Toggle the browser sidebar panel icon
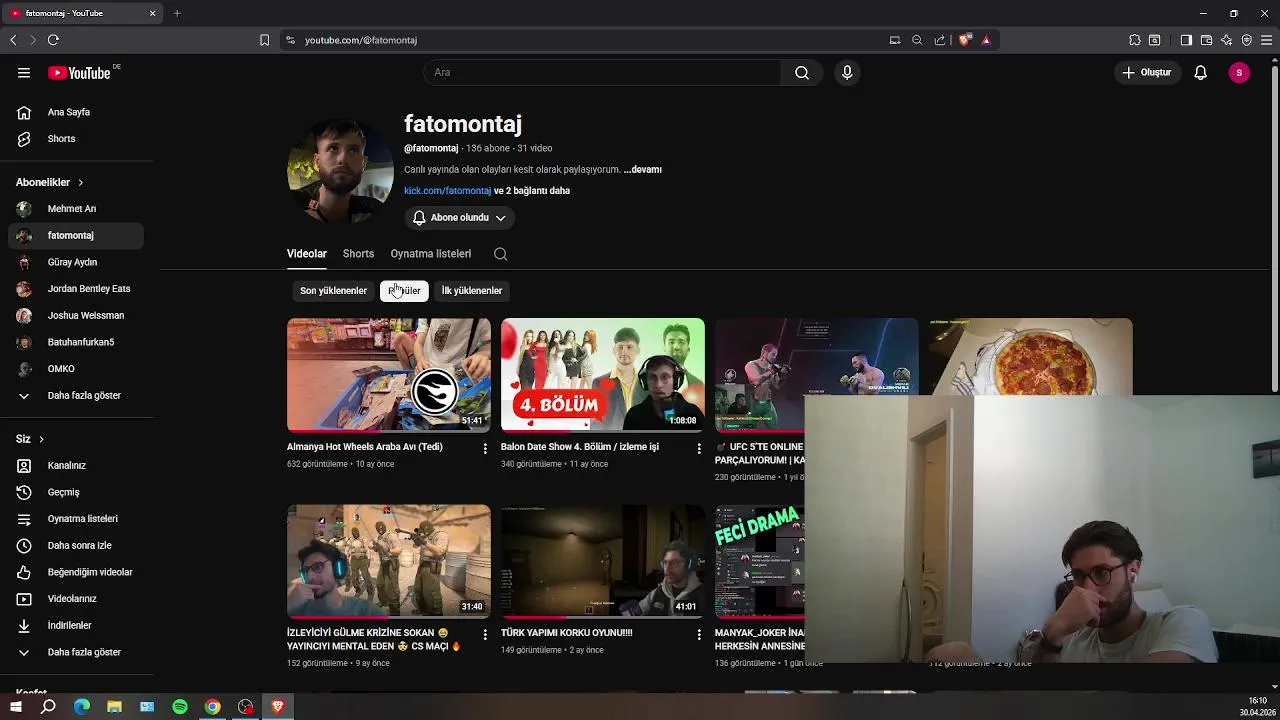The height and width of the screenshot is (720, 1280). (x=1186, y=40)
